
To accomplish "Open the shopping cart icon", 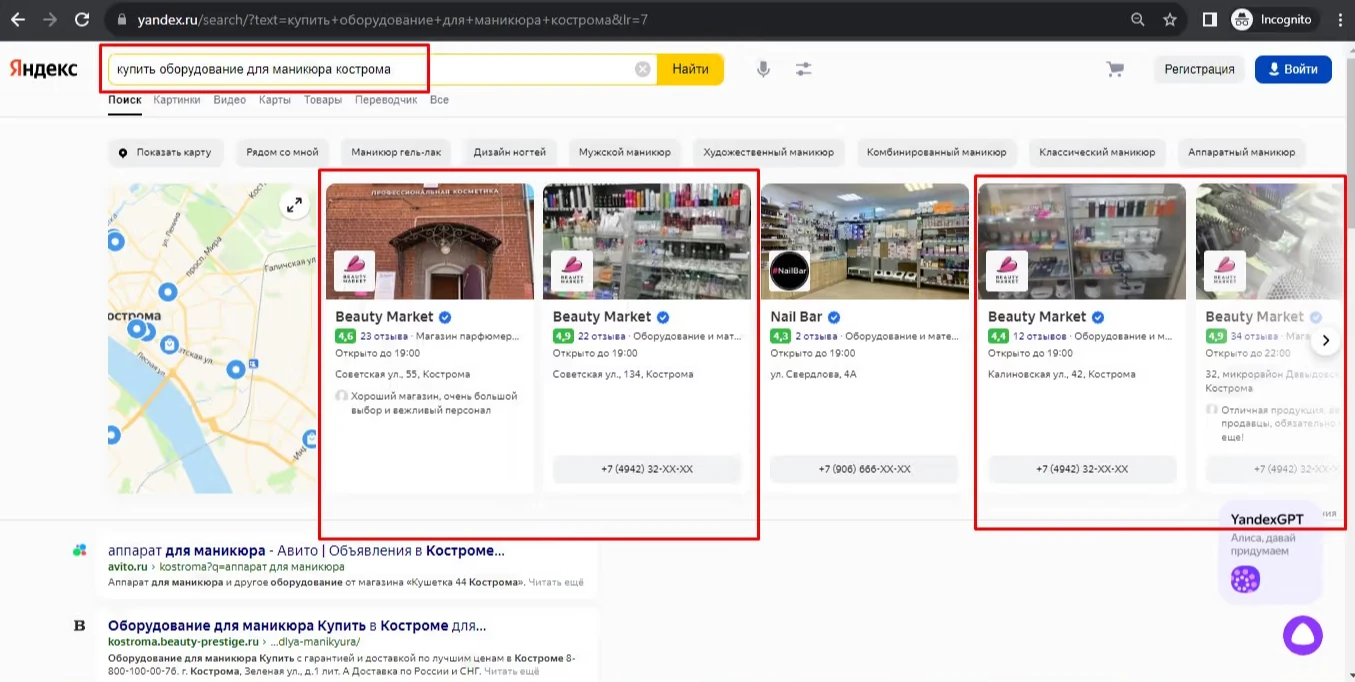I will click(1115, 69).
